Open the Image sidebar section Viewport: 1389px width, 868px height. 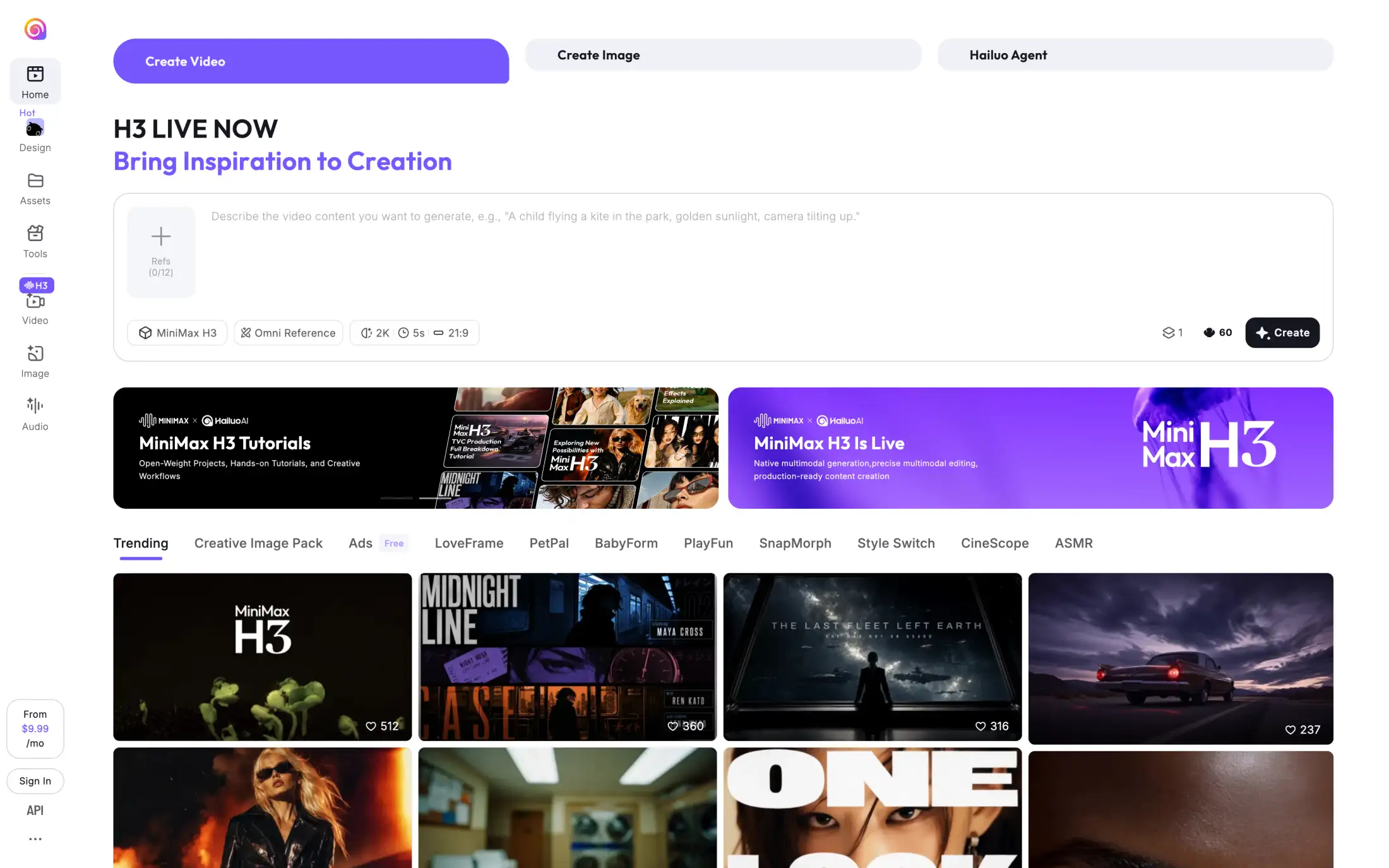[x=35, y=362]
